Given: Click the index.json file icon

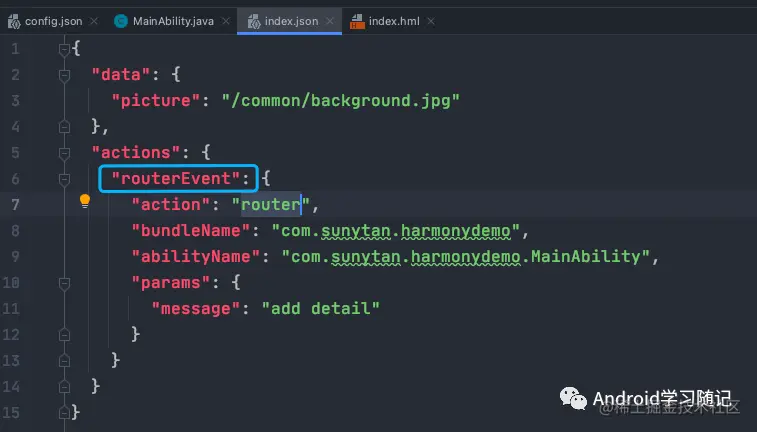Looking at the screenshot, I should 254,21.
